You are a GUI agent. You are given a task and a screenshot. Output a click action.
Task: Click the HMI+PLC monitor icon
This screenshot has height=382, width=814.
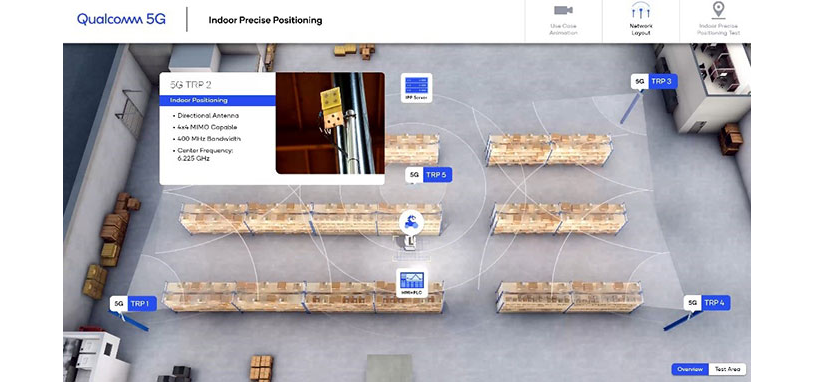412,283
